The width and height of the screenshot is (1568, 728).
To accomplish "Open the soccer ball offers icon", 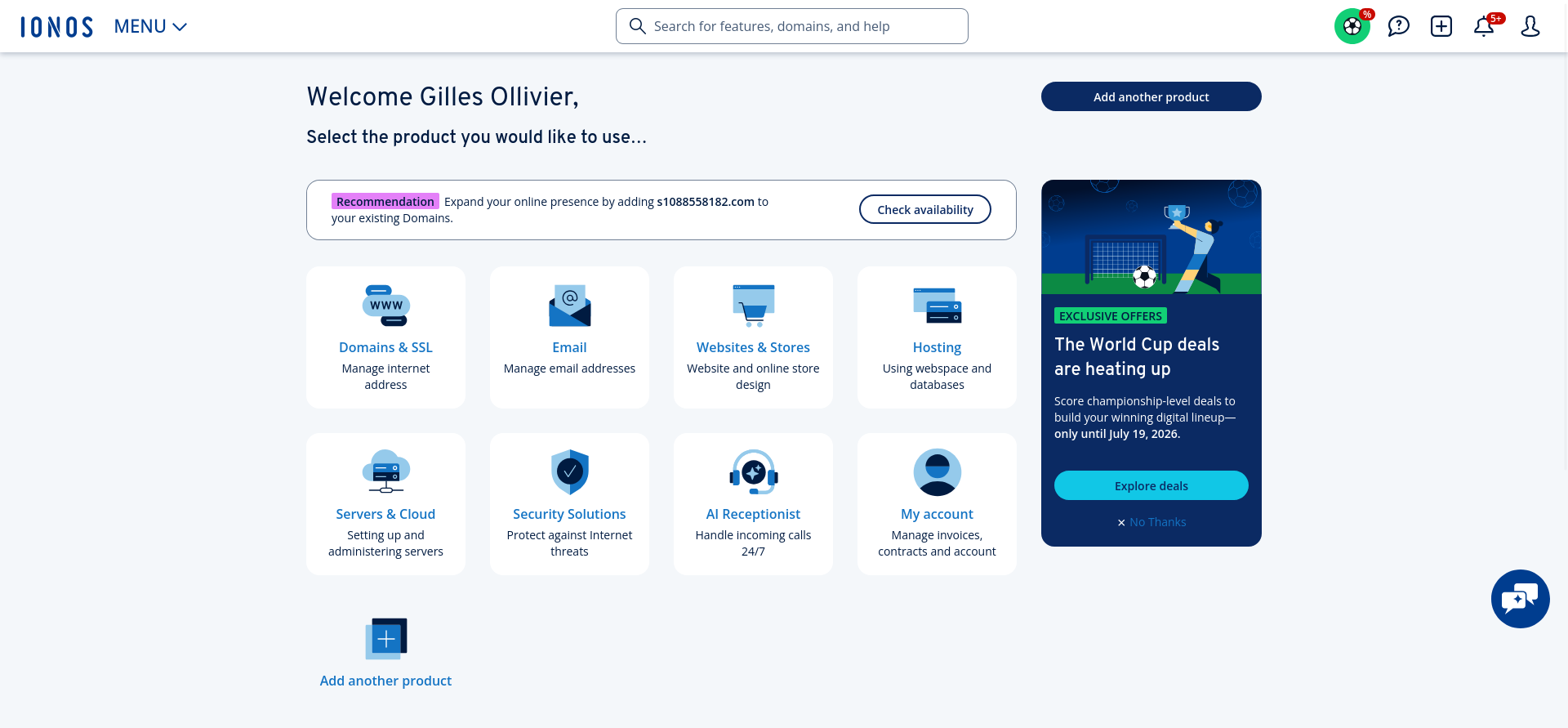I will click(1352, 26).
